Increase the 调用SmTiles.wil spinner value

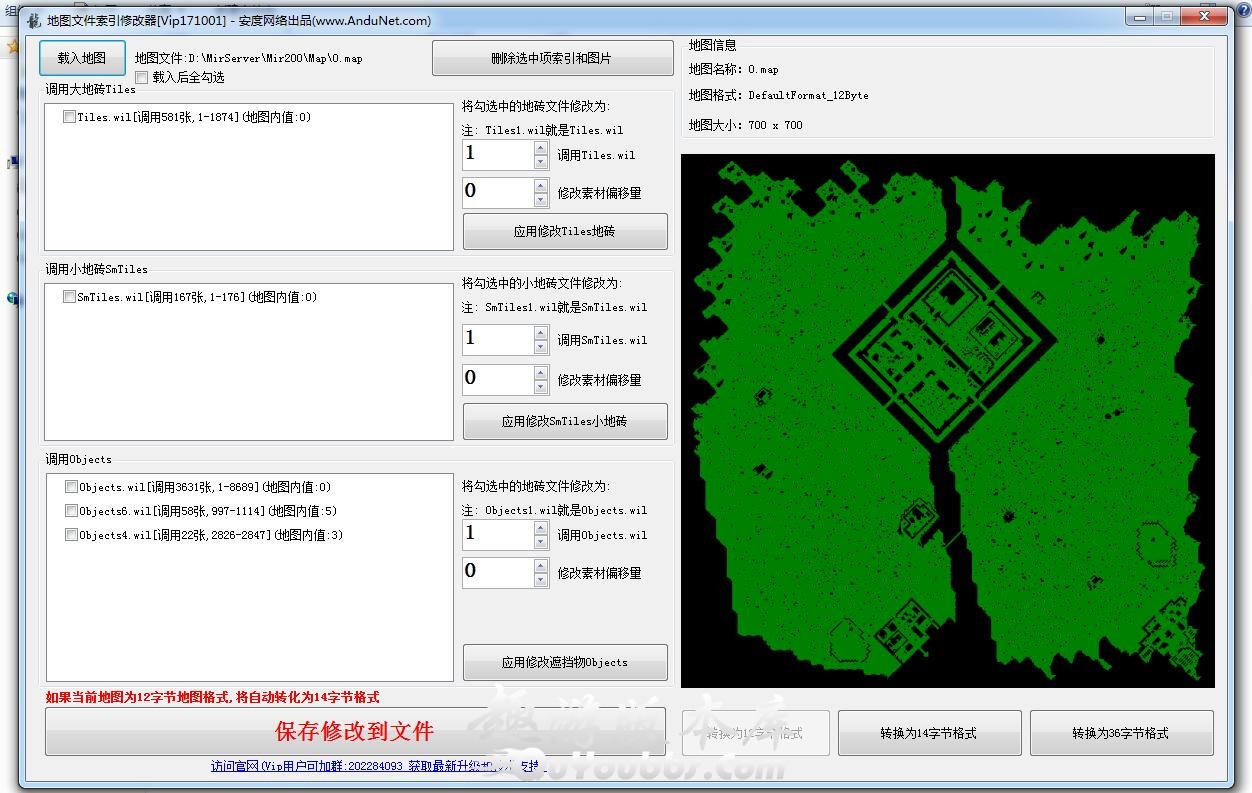point(541,333)
